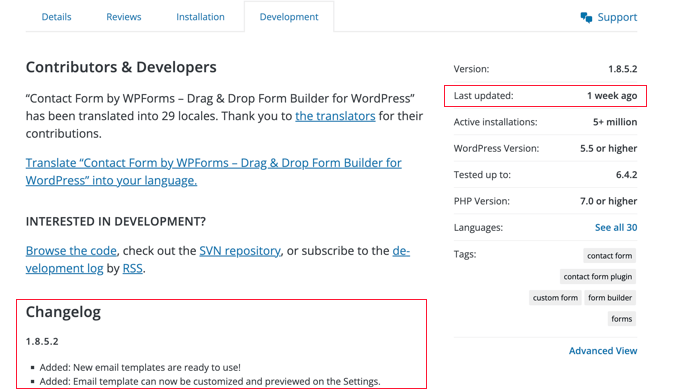Follow the 'the translators' link
Screen dimensions: 680x389
coord(335,116)
